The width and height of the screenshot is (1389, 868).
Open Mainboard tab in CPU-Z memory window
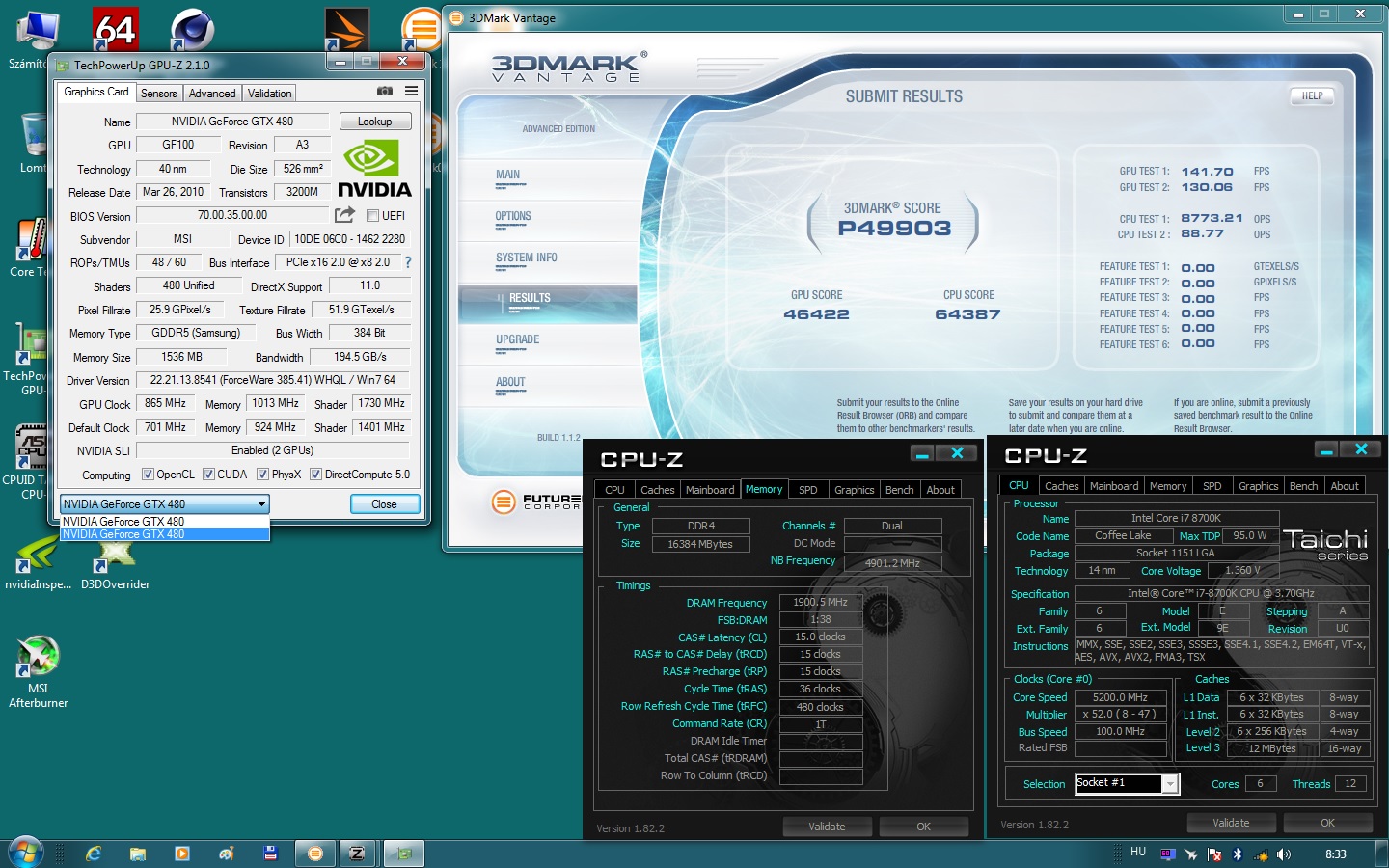click(x=710, y=490)
